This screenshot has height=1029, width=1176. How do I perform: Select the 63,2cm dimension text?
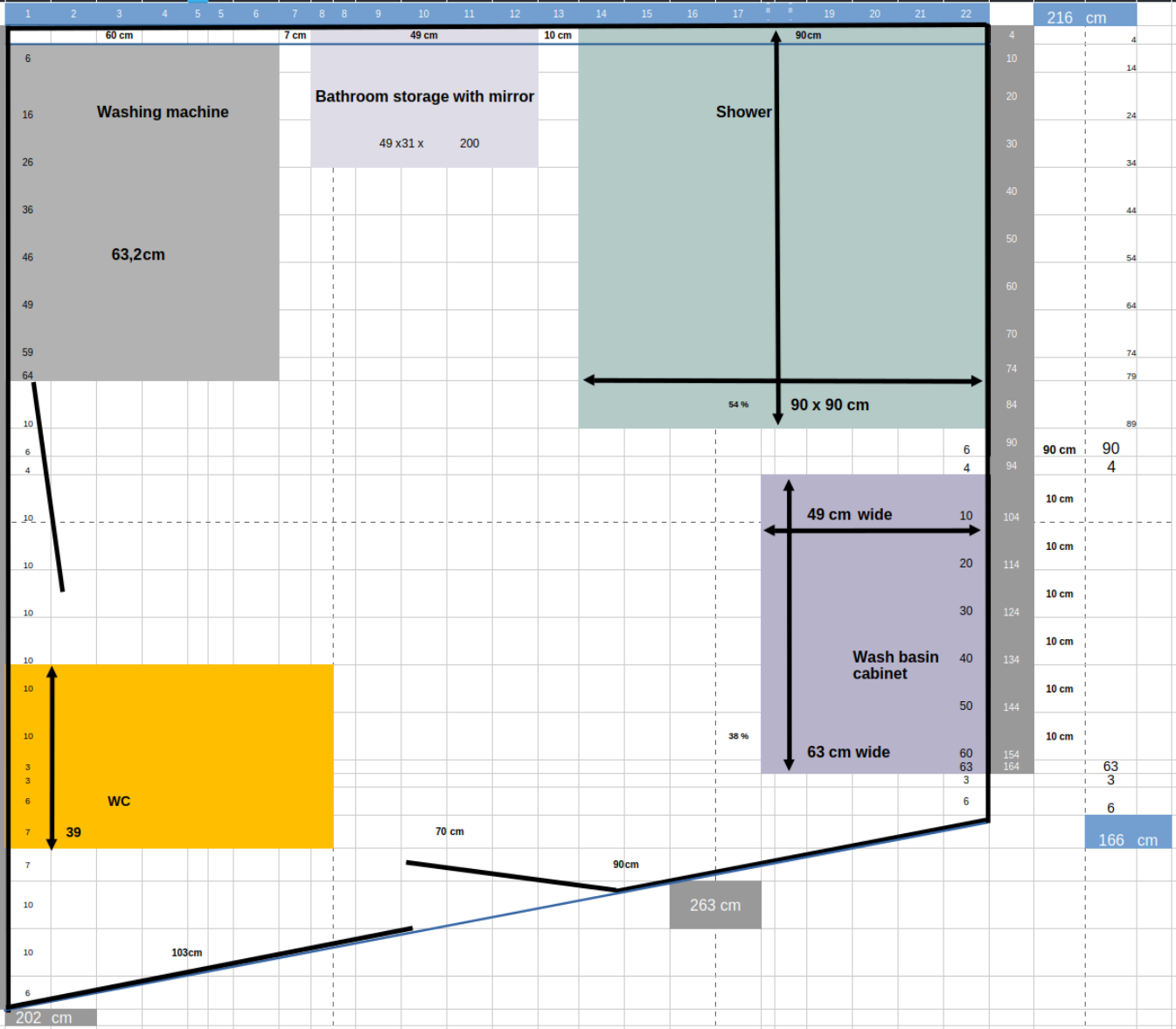pos(138,254)
